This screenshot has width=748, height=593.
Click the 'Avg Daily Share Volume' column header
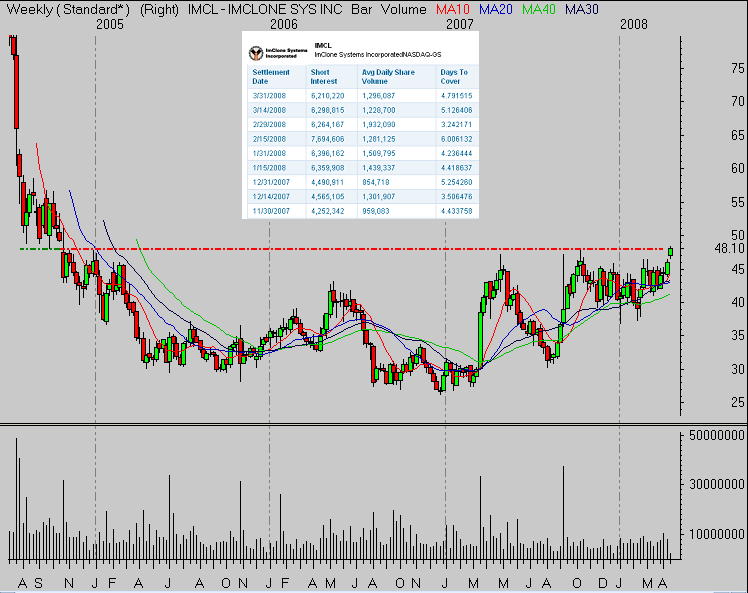pos(388,77)
